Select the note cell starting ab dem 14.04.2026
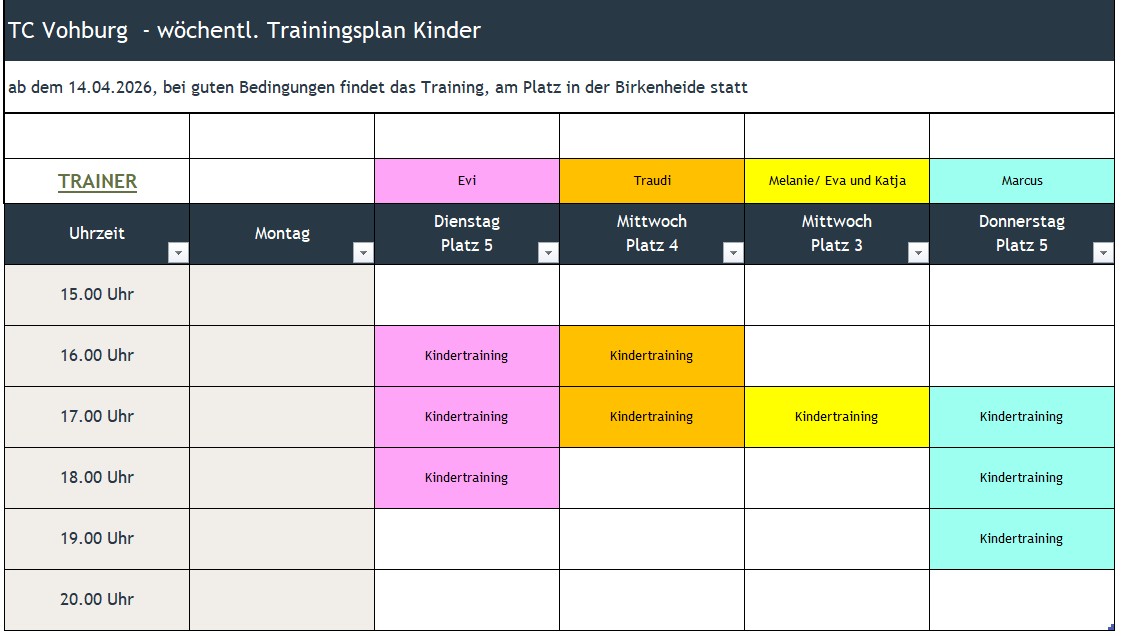The image size is (1122, 636). click(560, 87)
